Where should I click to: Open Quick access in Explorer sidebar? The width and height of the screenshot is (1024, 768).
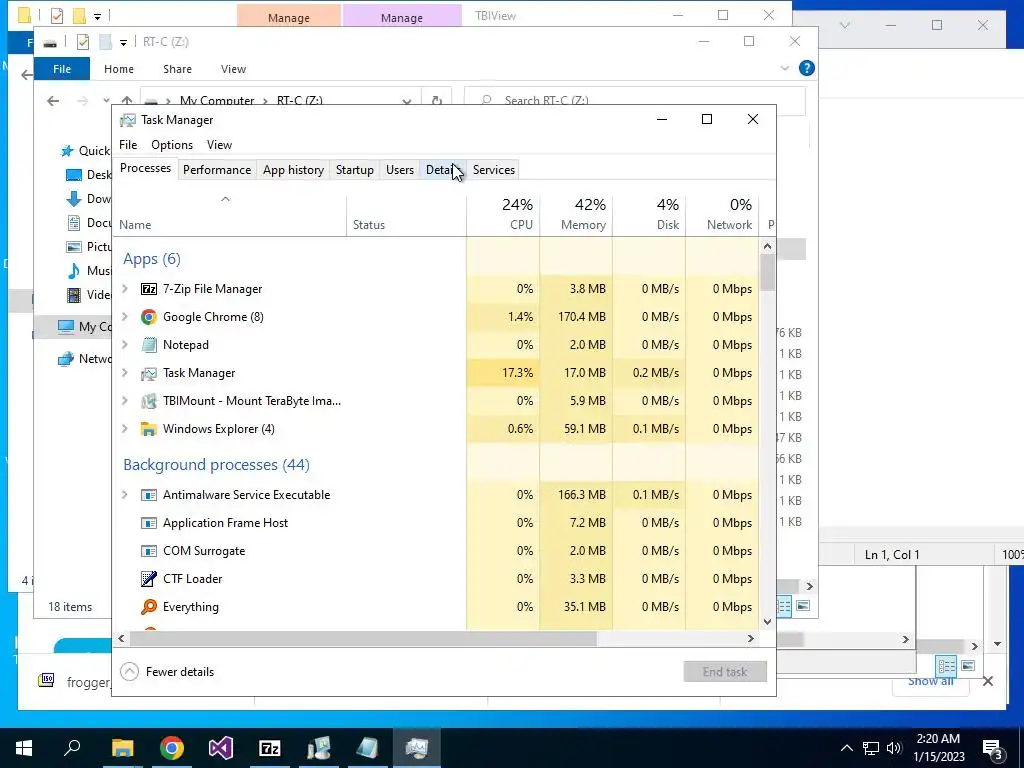click(x=85, y=151)
